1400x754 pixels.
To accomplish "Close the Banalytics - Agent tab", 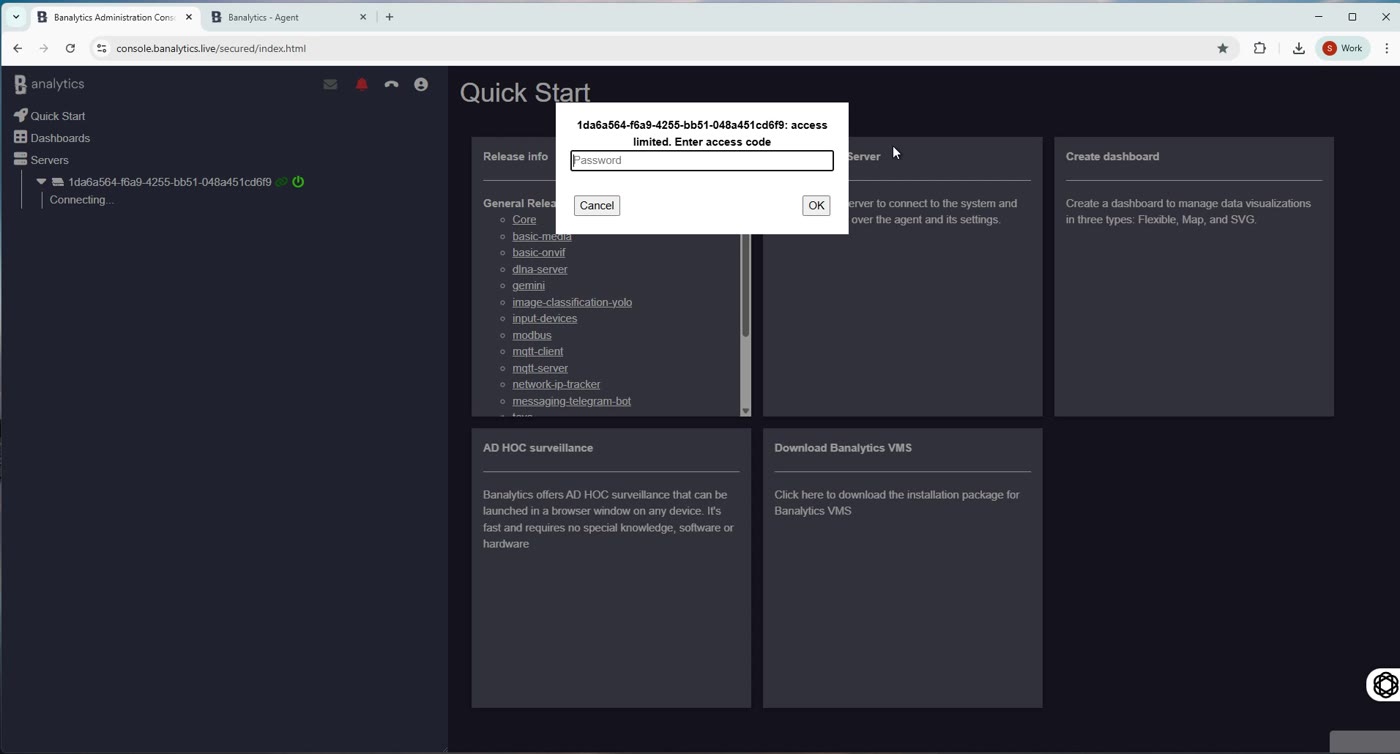I will coord(363,17).
